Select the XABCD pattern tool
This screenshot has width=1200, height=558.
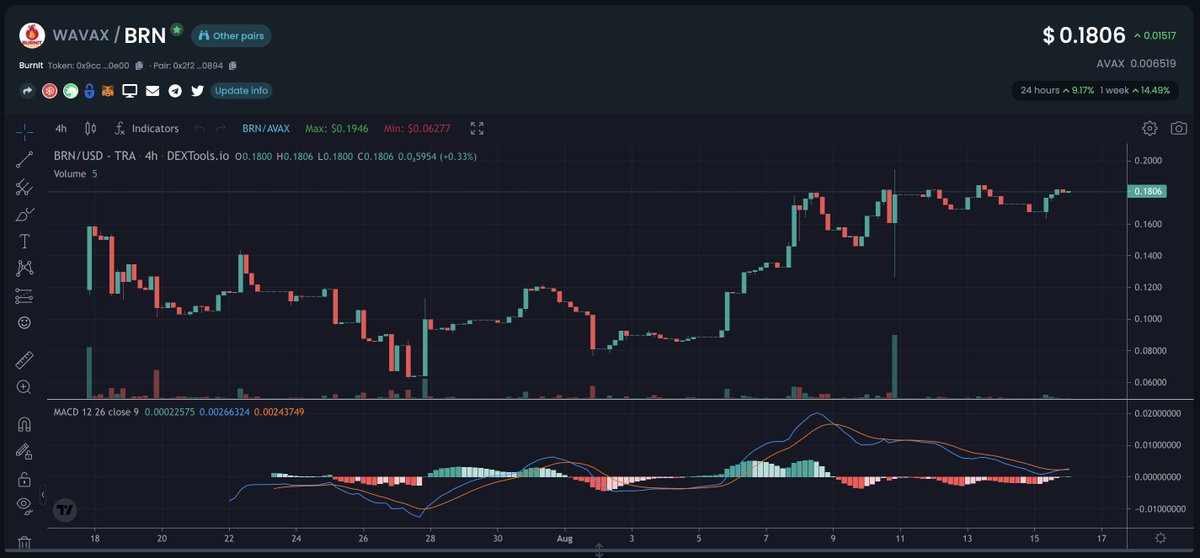[x=25, y=268]
